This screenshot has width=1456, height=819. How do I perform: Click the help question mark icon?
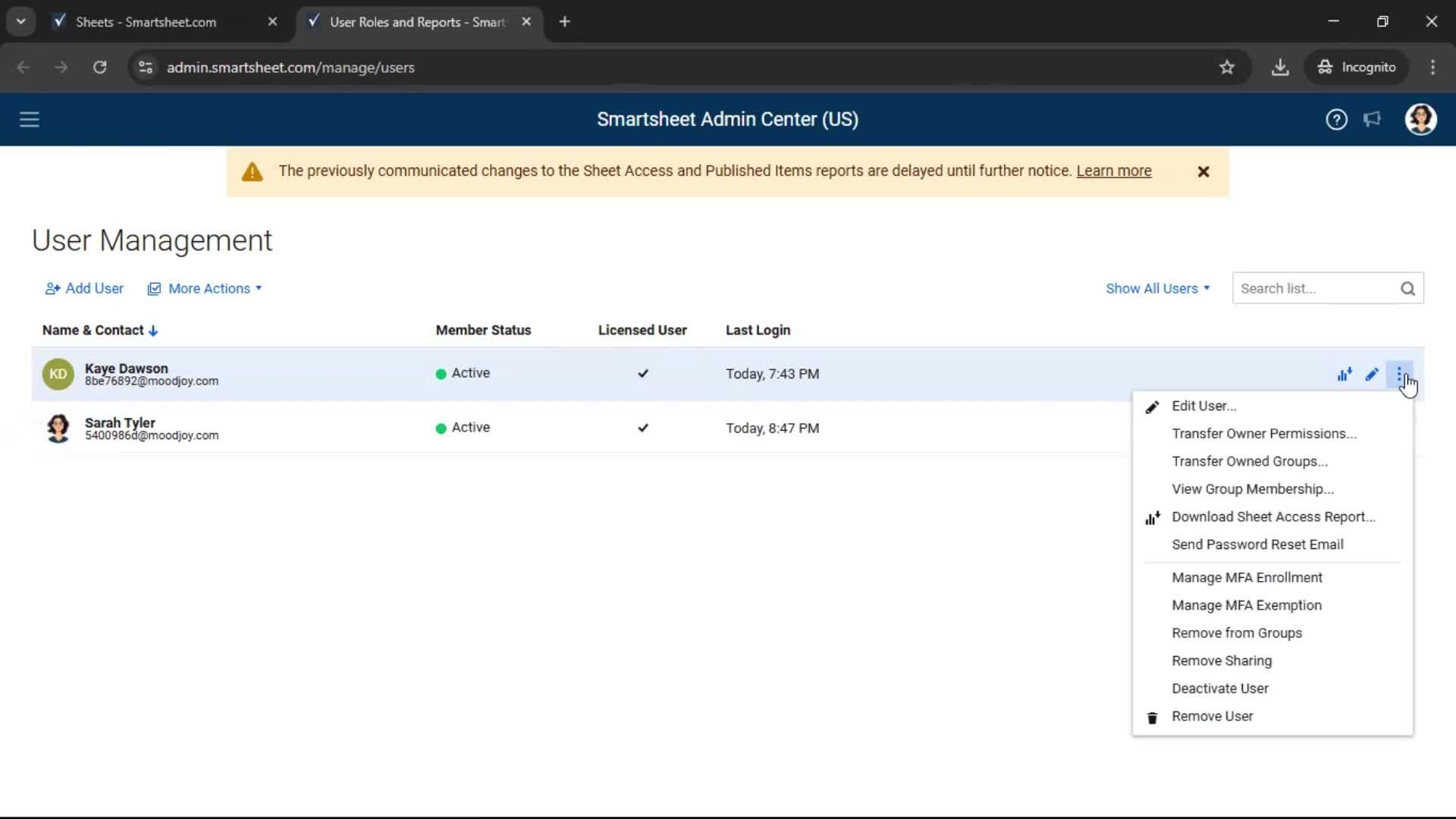(1336, 120)
